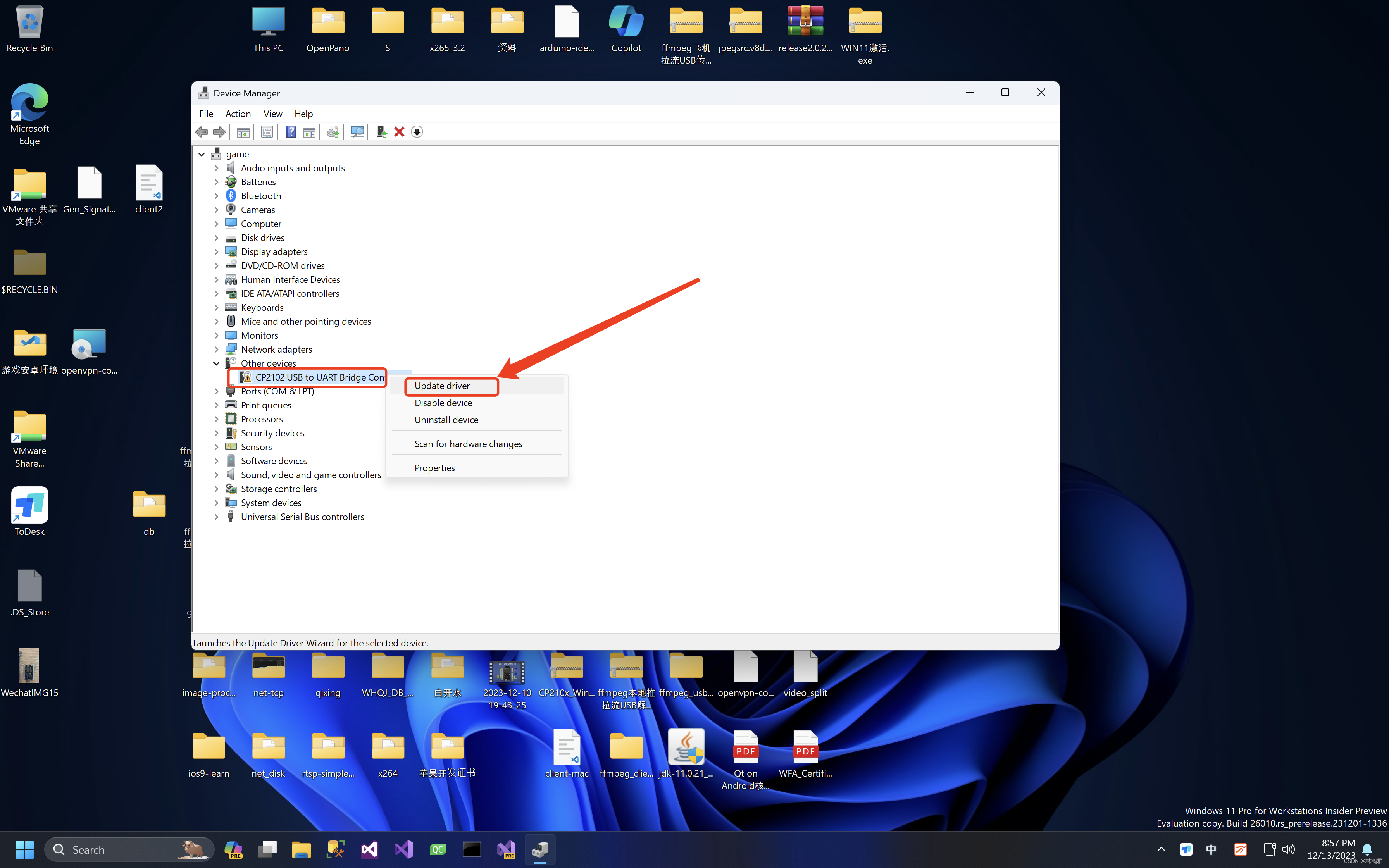1389x868 pixels.
Task: Click the notification bell icon
Action: point(1367,850)
